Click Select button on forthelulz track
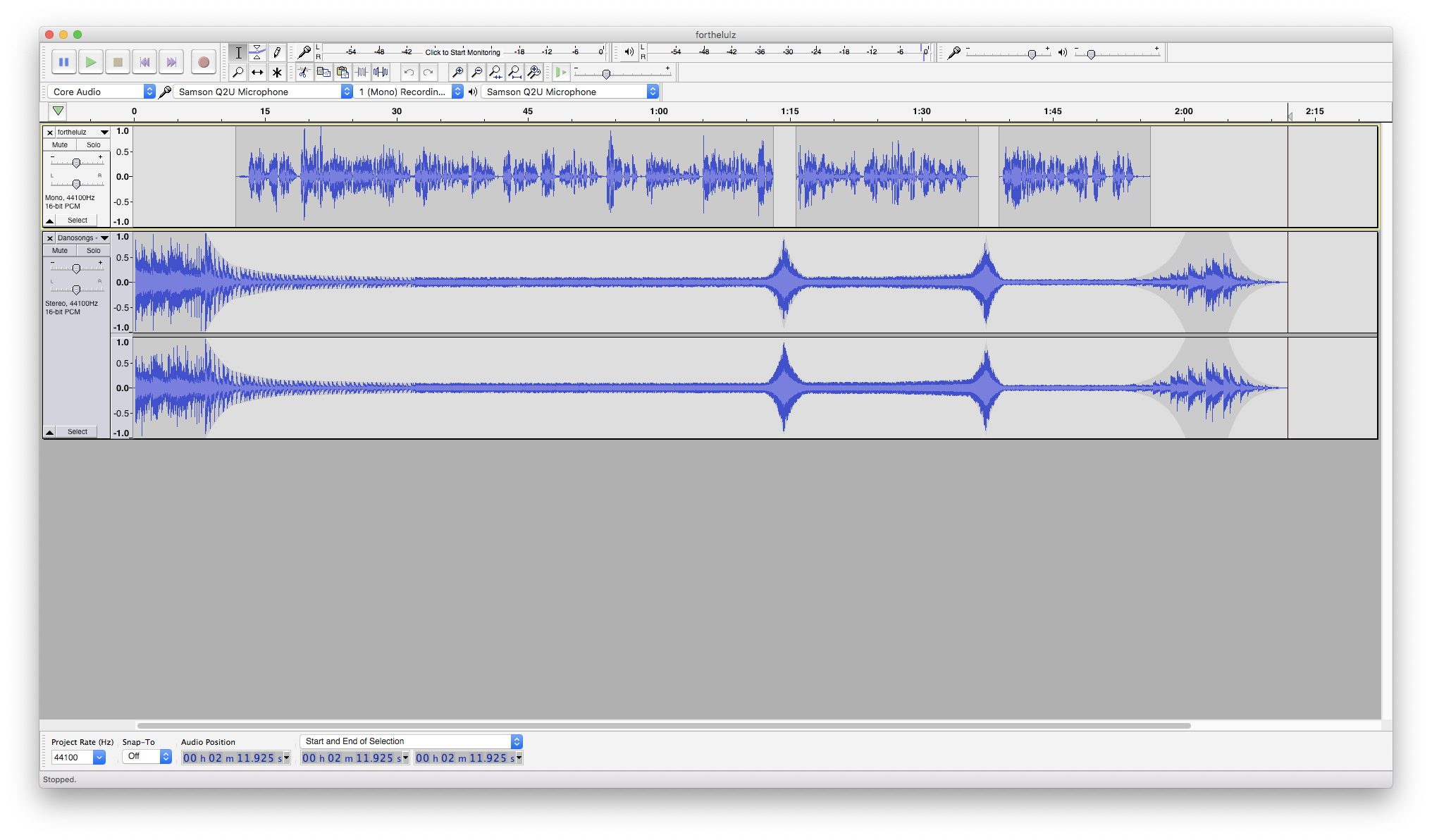This screenshot has height=840, width=1432. click(78, 220)
